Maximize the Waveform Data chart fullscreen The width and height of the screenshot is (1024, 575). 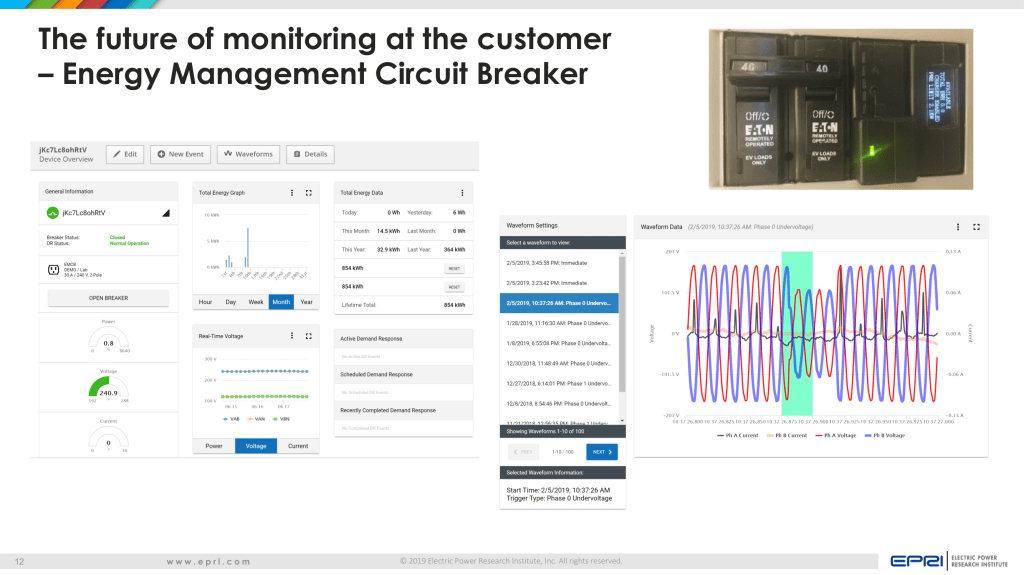click(x=976, y=227)
